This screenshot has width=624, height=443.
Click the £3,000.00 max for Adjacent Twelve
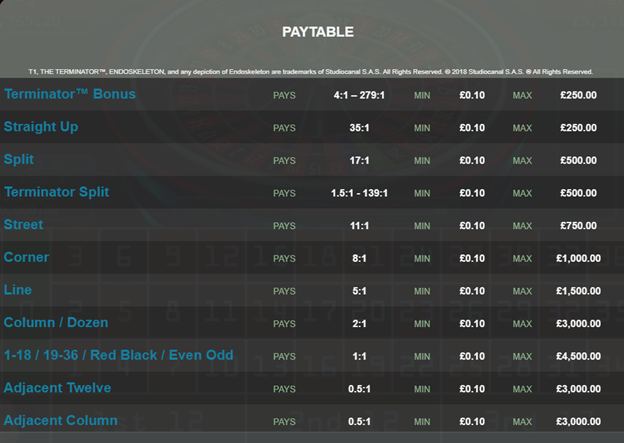pyautogui.click(x=579, y=389)
